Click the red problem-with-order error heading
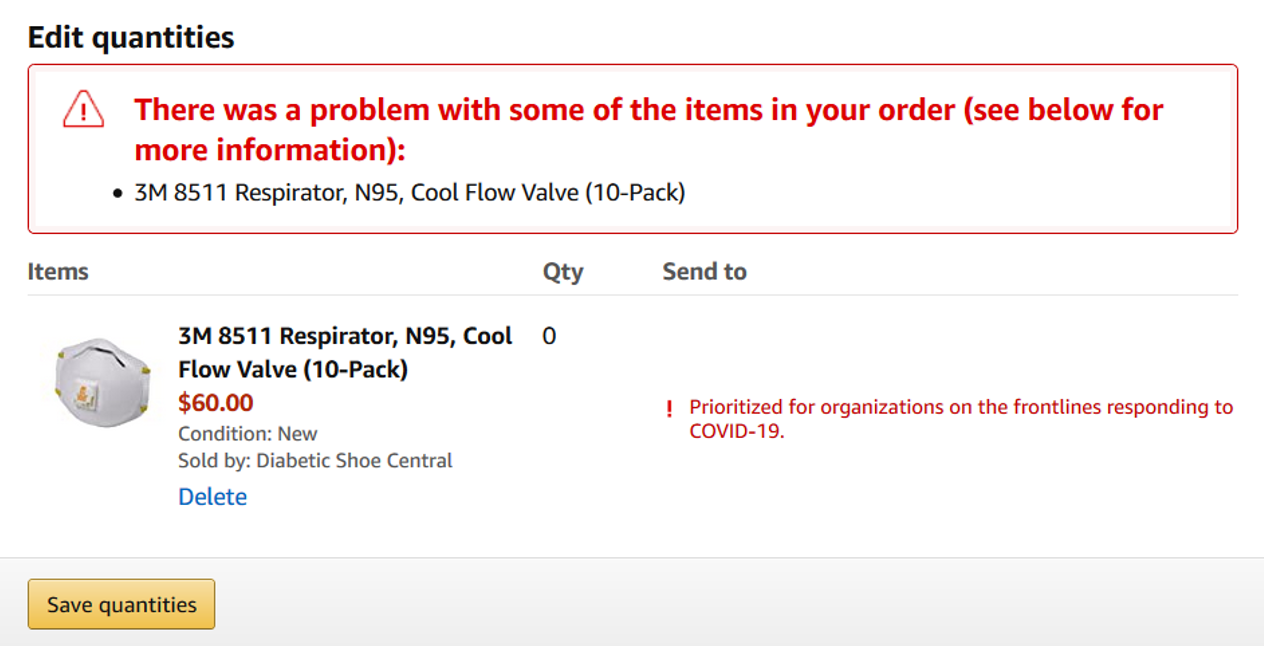1264x646 pixels. pyautogui.click(x=649, y=129)
